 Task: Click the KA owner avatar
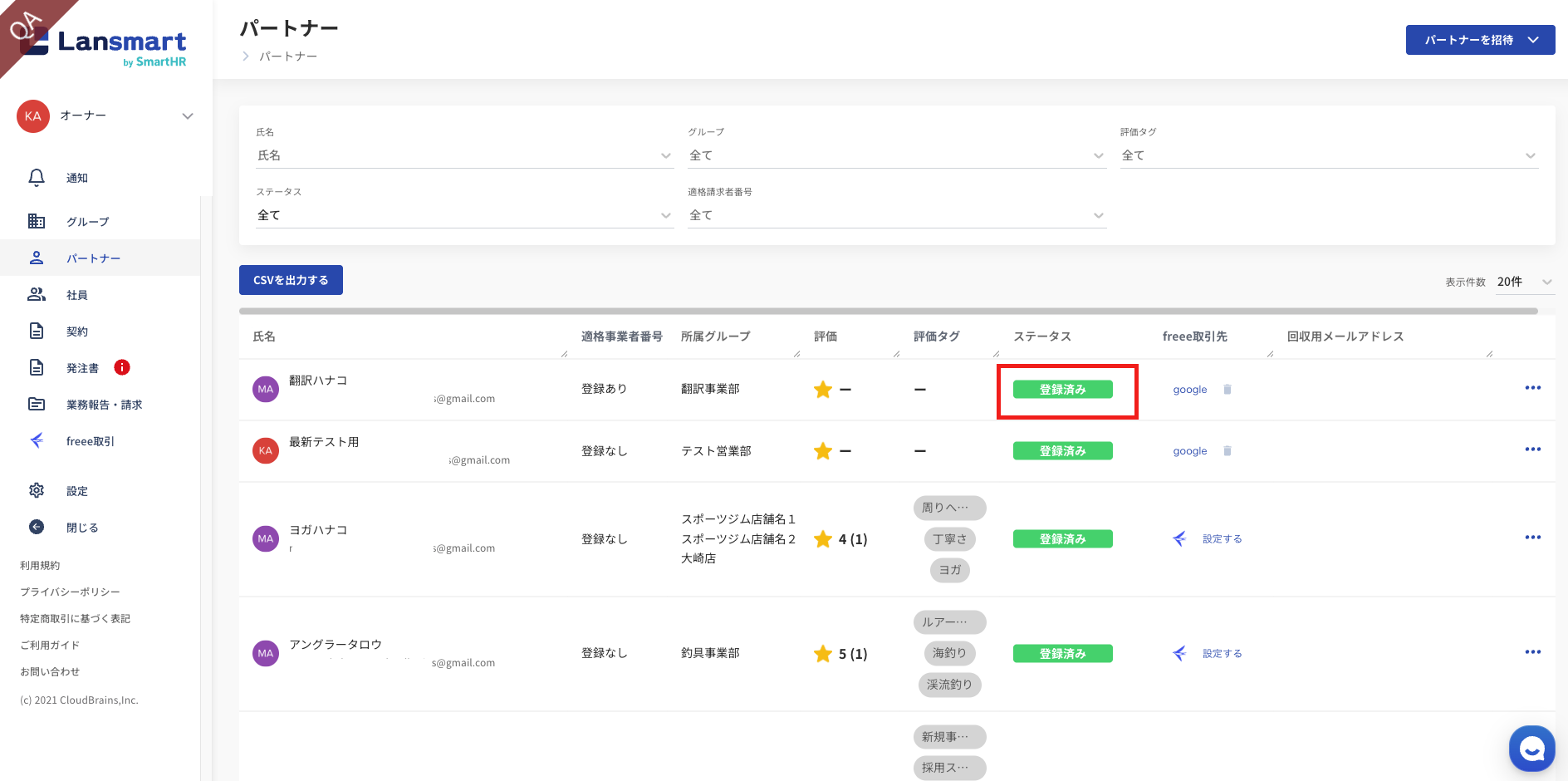(x=33, y=116)
